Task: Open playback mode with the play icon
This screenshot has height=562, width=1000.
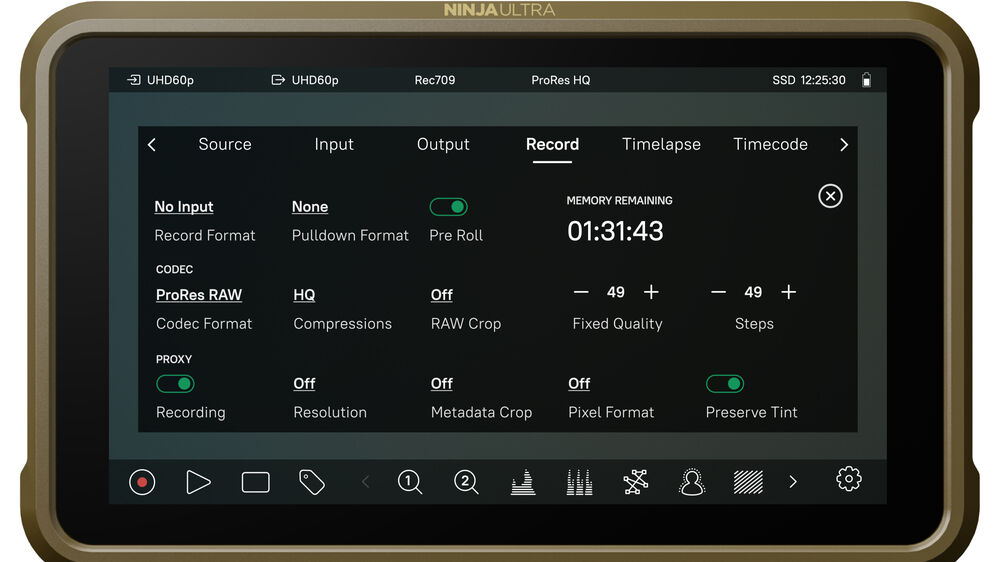Action: coord(198,482)
